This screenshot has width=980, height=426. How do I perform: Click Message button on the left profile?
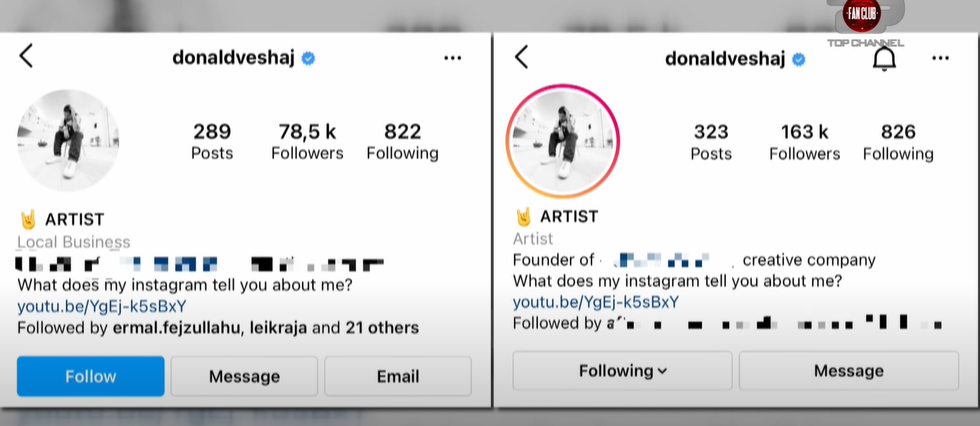[x=244, y=376]
